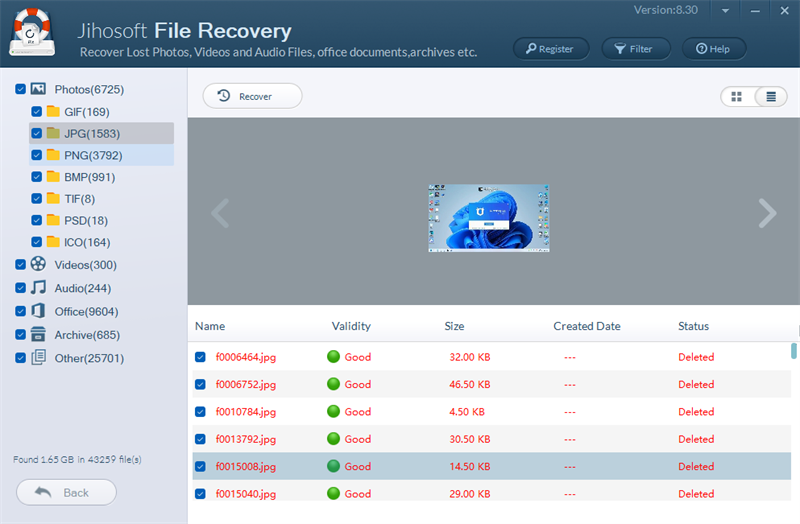Uncheck the Audio(244) checkbox

pyautogui.click(x=20, y=288)
